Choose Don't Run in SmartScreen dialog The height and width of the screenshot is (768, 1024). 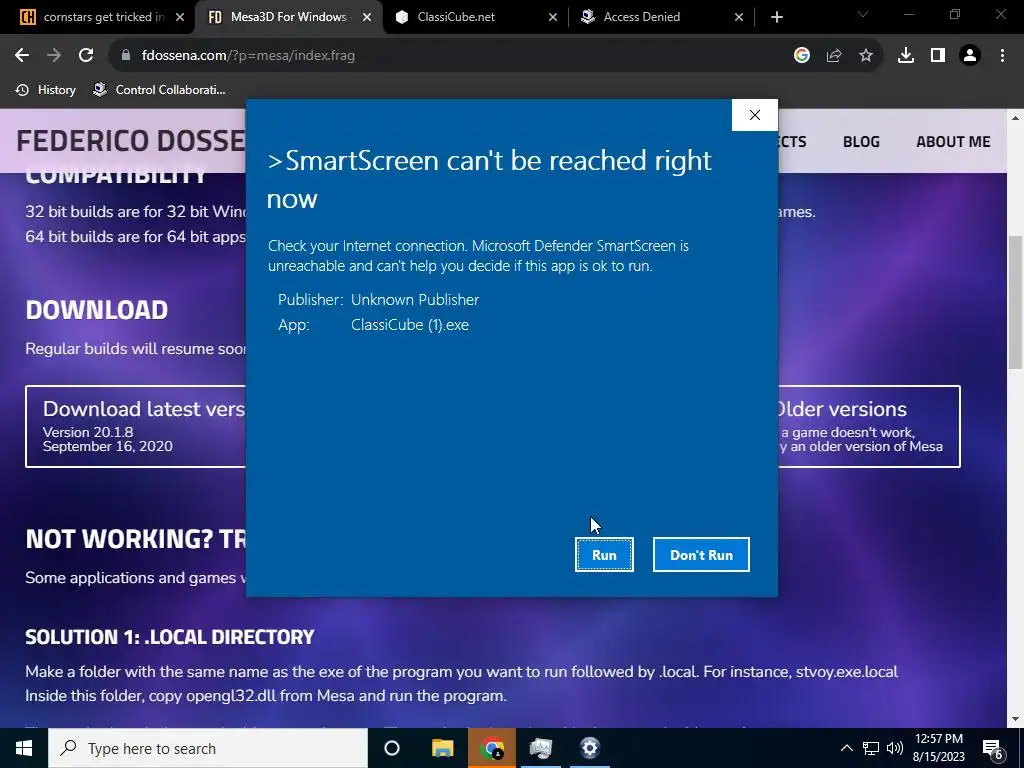[x=701, y=554]
